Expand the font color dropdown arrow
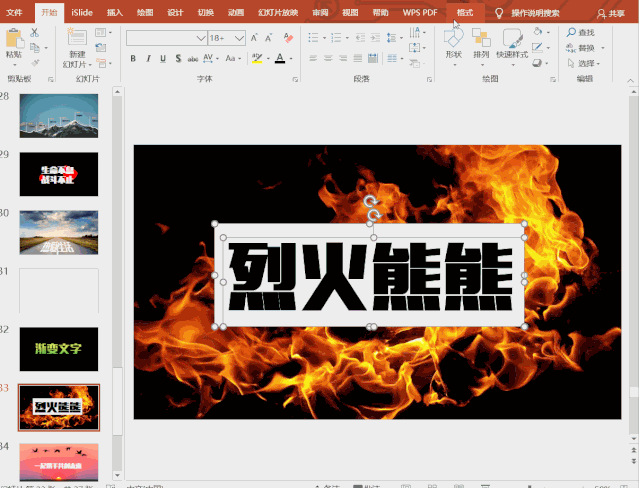 pyautogui.click(x=291, y=59)
